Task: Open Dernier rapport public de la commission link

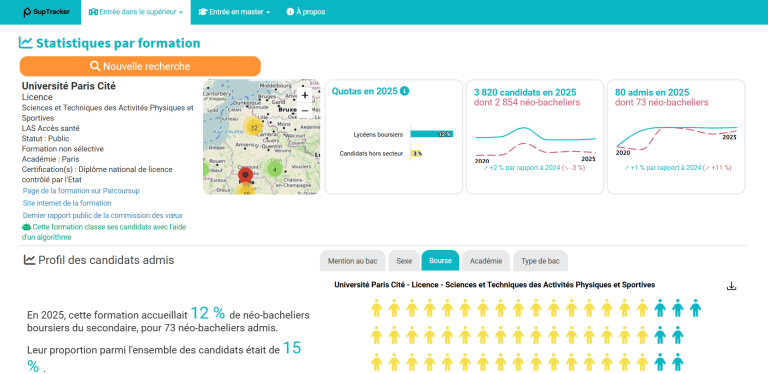Action: [103, 215]
